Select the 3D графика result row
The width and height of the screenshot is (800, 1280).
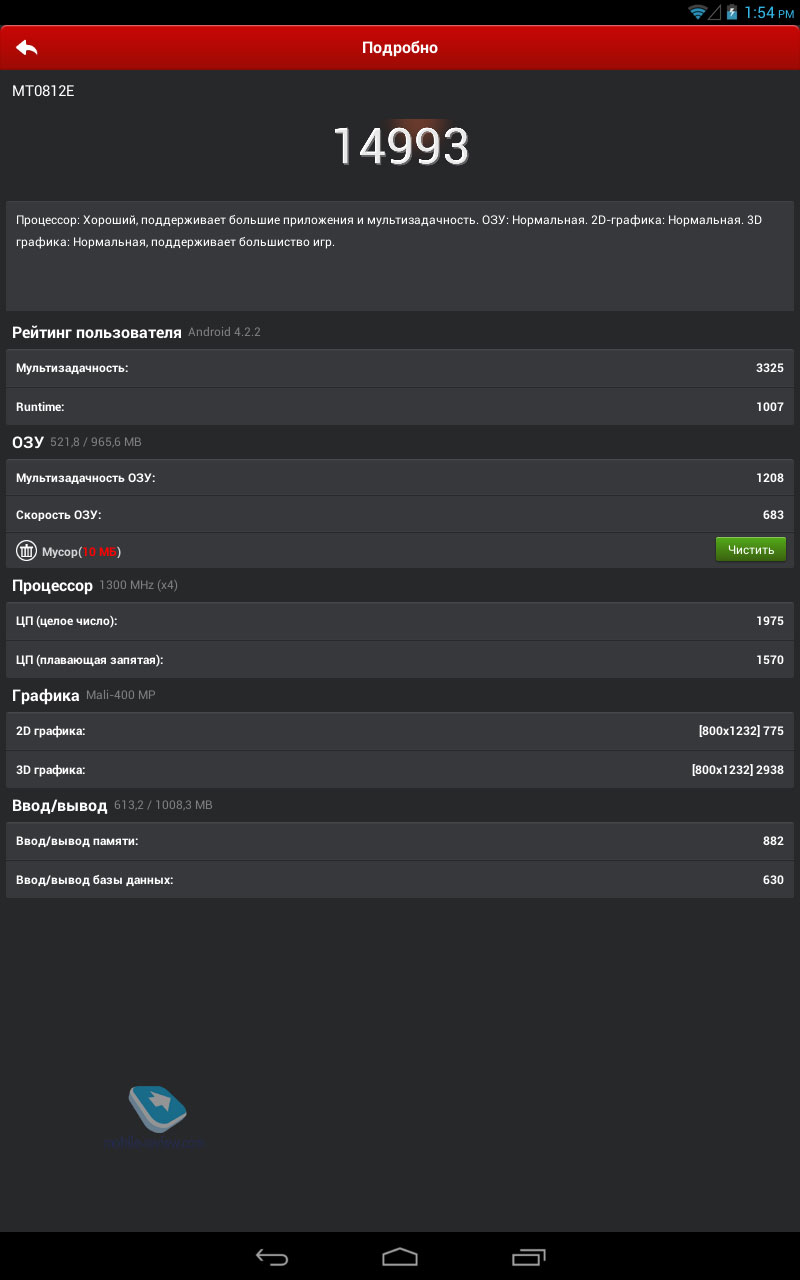pyautogui.click(x=400, y=770)
